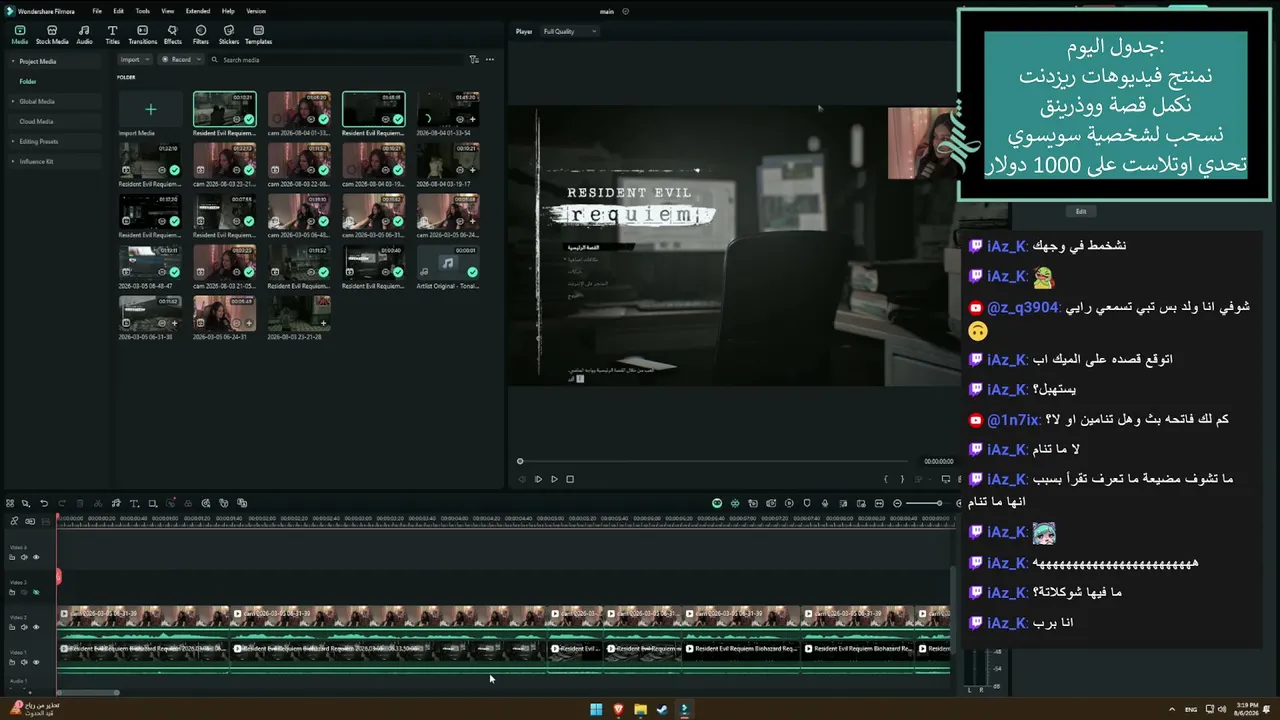Open Brave browser from the taskbar
1280x720 pixels.
[618, 710]
